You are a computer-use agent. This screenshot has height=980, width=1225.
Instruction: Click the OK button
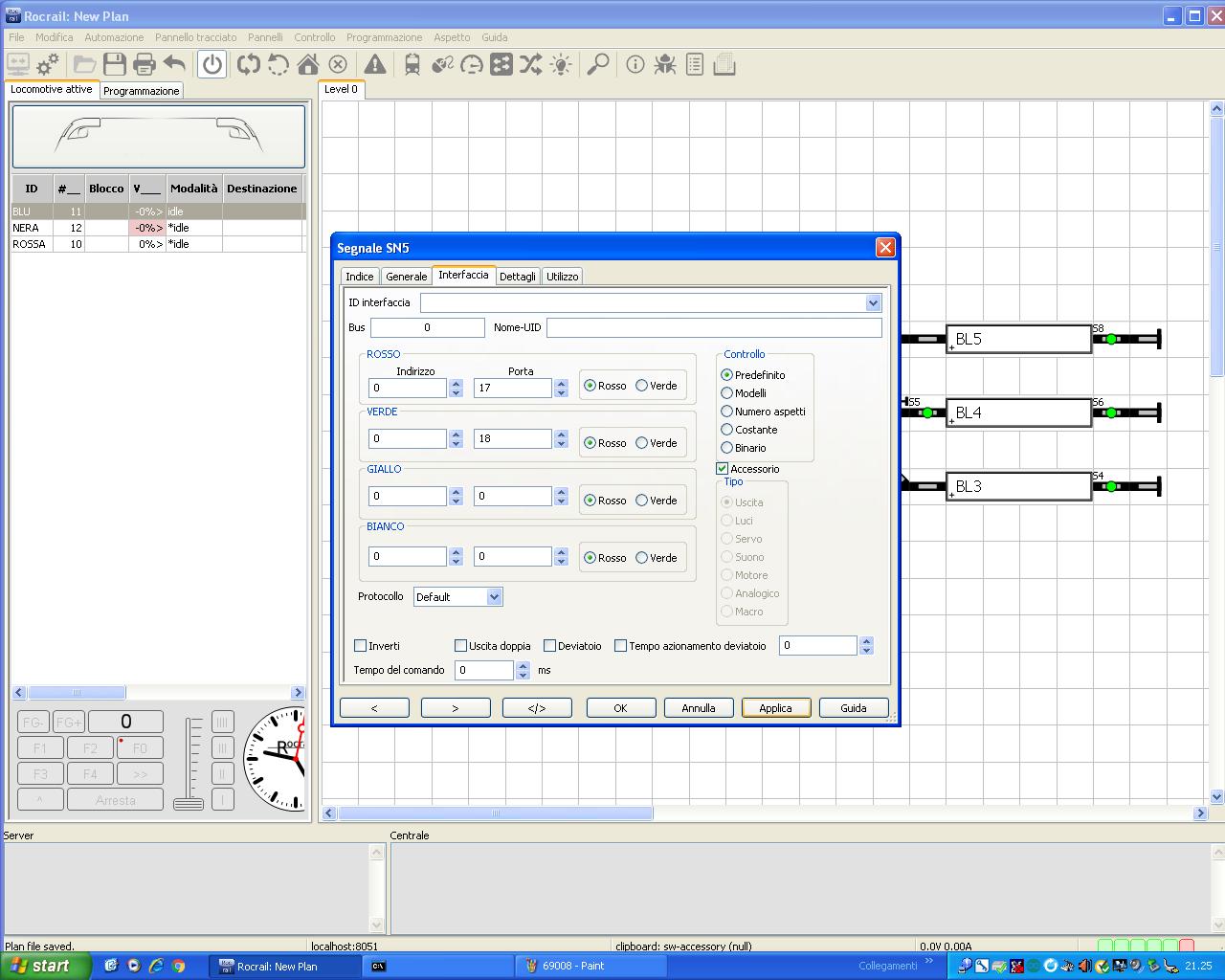pyautogui.click(x=620, y=708)
